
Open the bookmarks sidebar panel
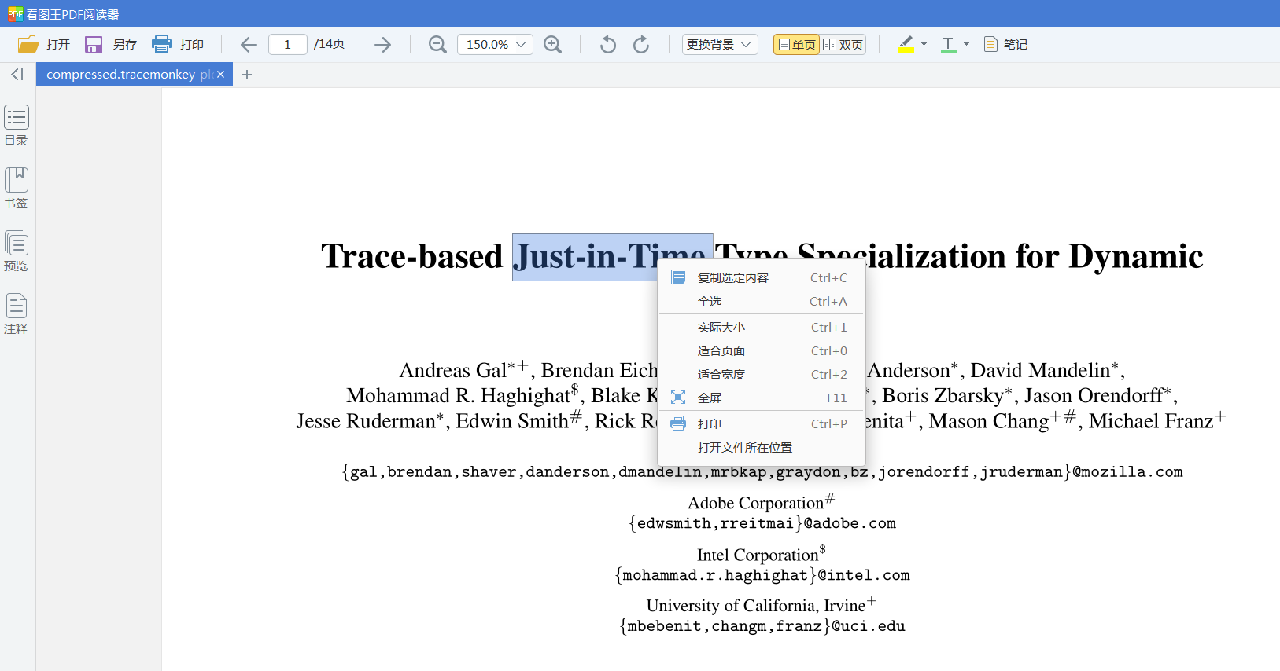[17, 188]
